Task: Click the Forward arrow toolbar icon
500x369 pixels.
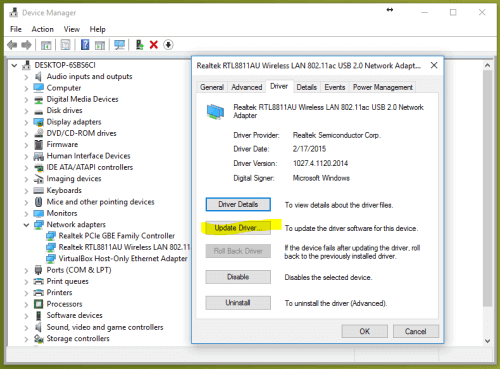Action: coord(26,45)
